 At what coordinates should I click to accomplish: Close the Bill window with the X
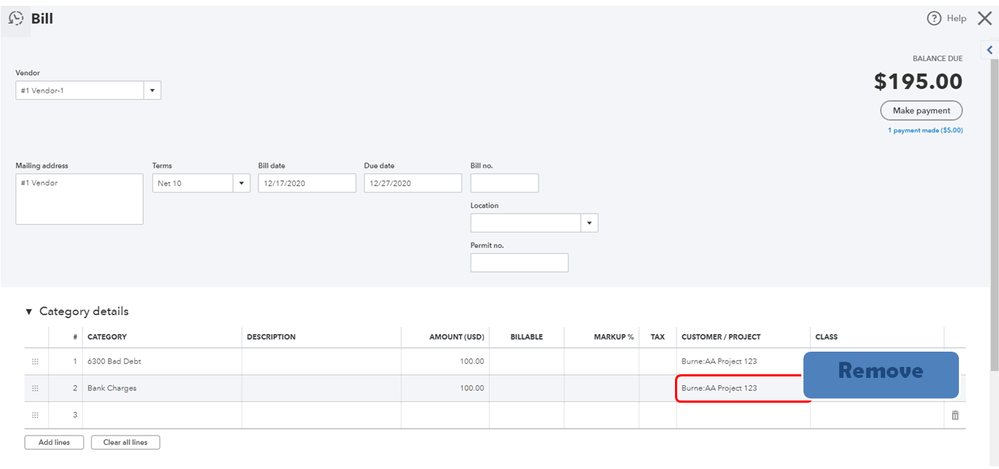984,18
